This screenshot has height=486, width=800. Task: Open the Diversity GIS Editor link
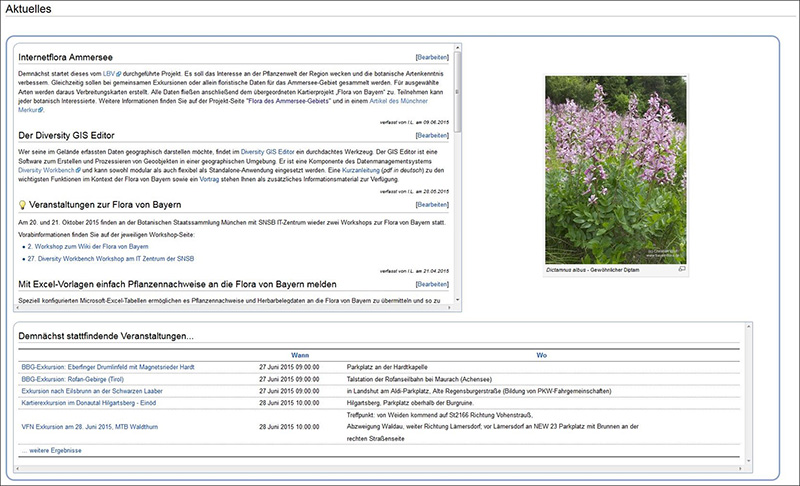(x=267, y=152)
